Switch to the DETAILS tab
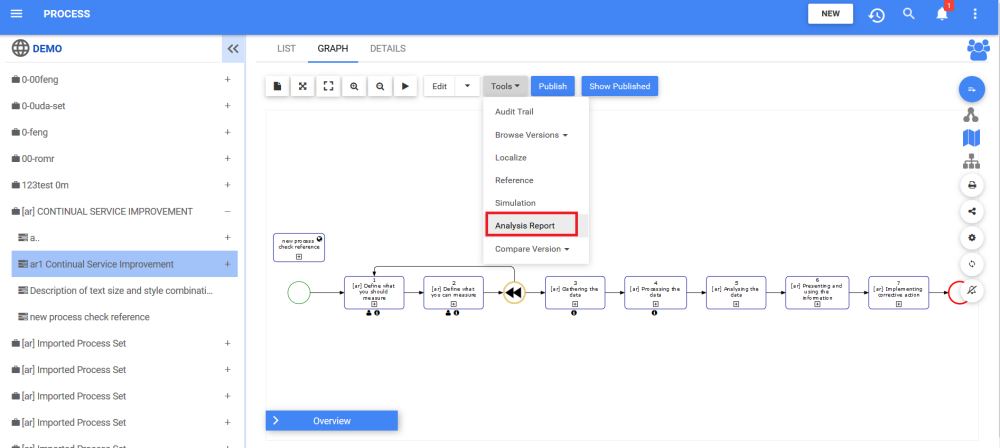The width and height of the screenshot is (1000, 448). pyautogui.click(x=388, y=49)
